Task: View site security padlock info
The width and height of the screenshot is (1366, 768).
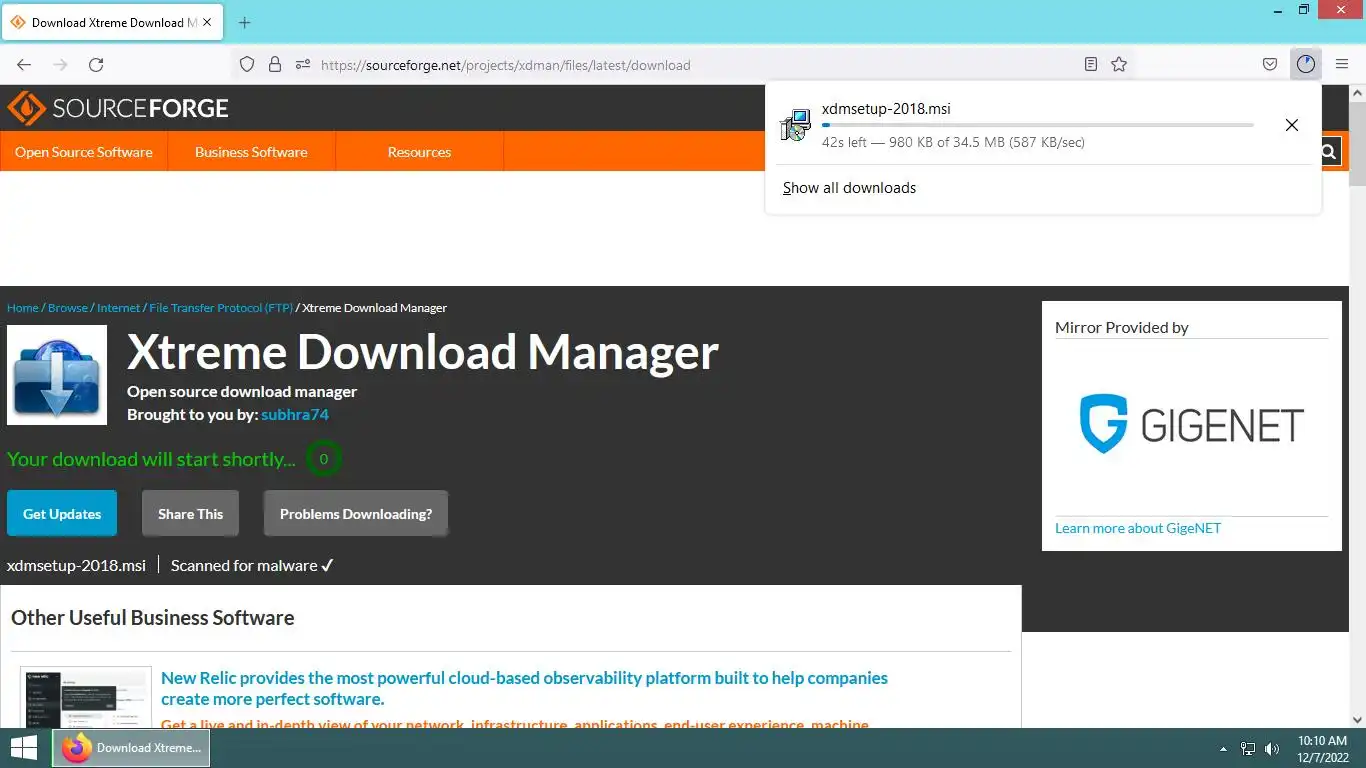Action: click(x=275, y=65)
